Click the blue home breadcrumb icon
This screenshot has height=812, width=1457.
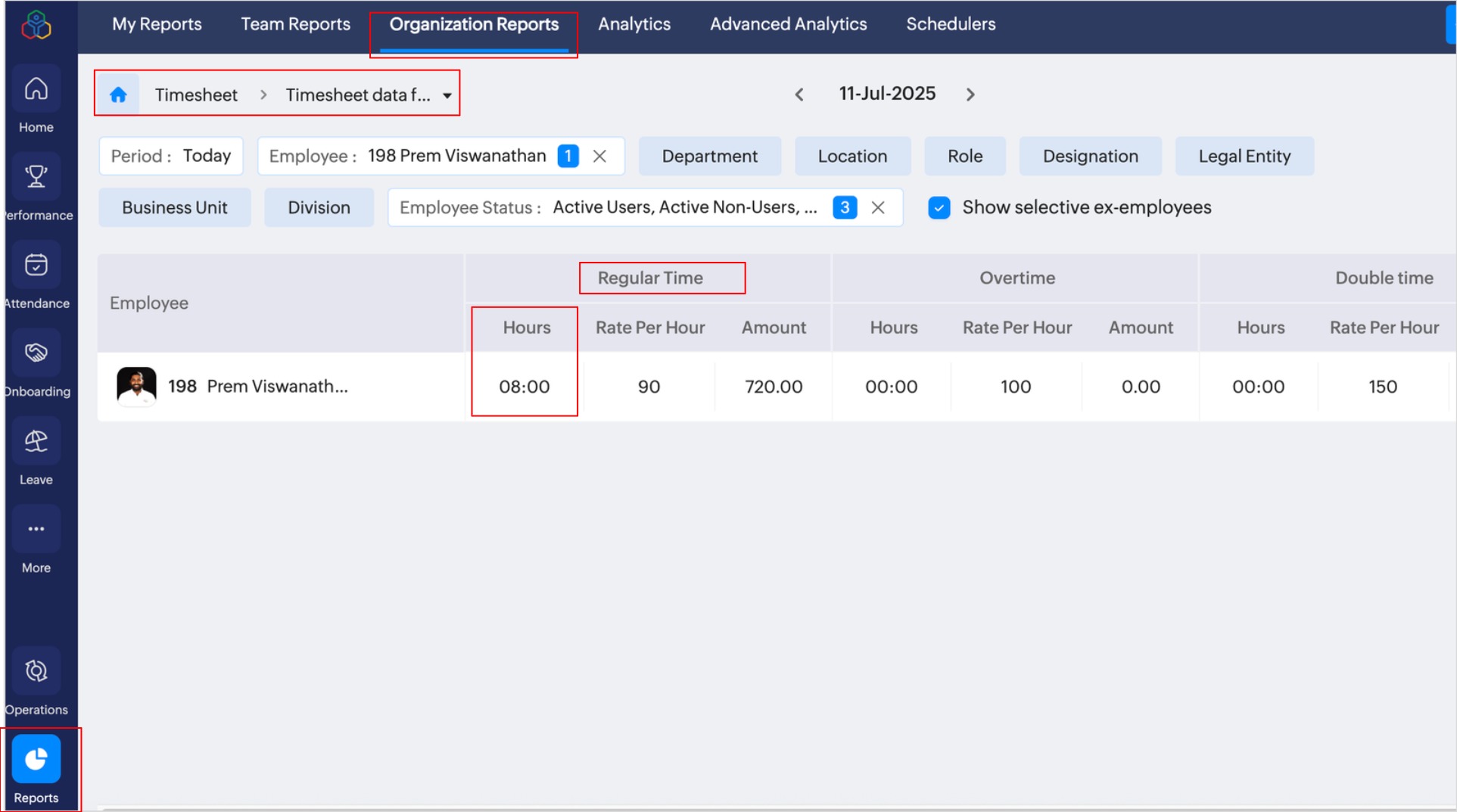click(118, 95)
